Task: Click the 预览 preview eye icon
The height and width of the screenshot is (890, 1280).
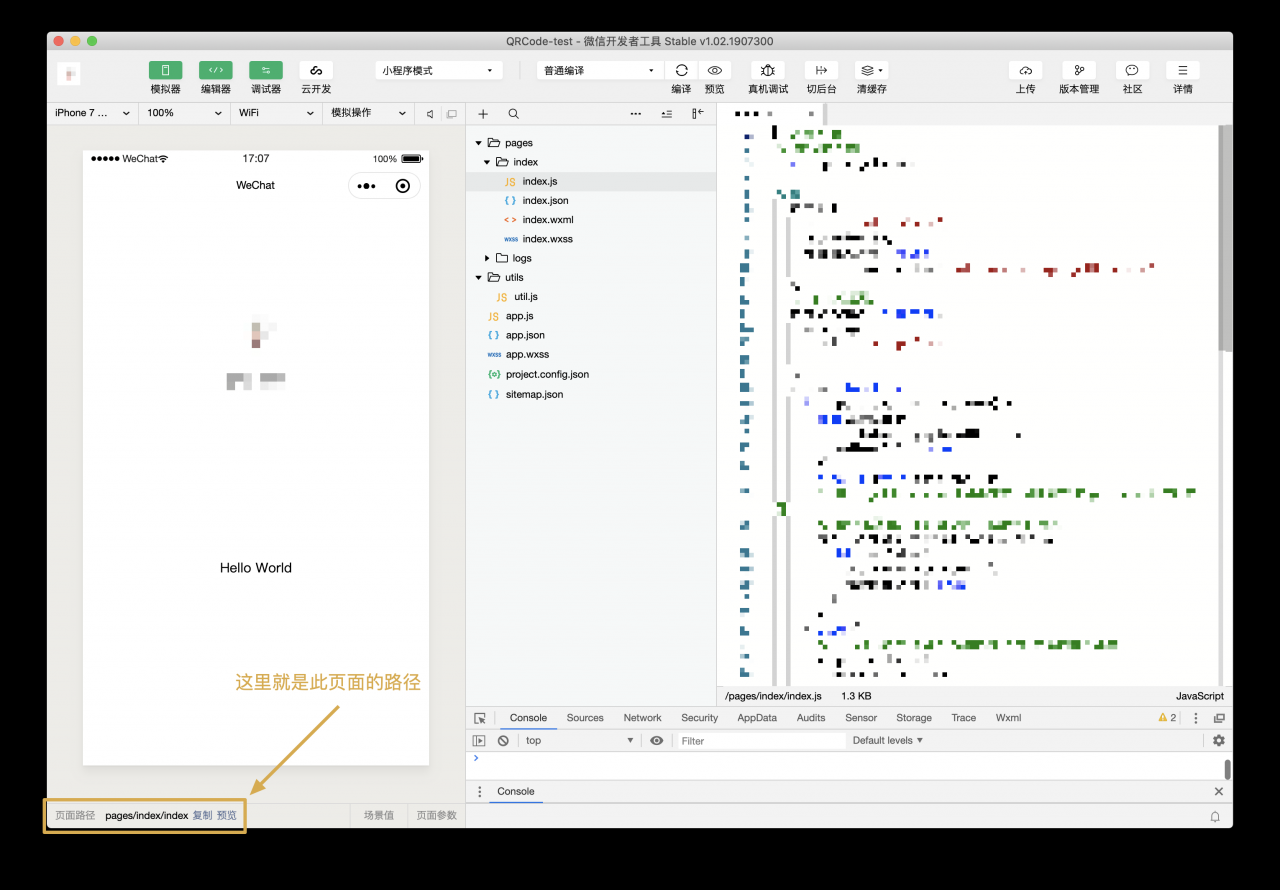Action: click(x=714, y=70)
